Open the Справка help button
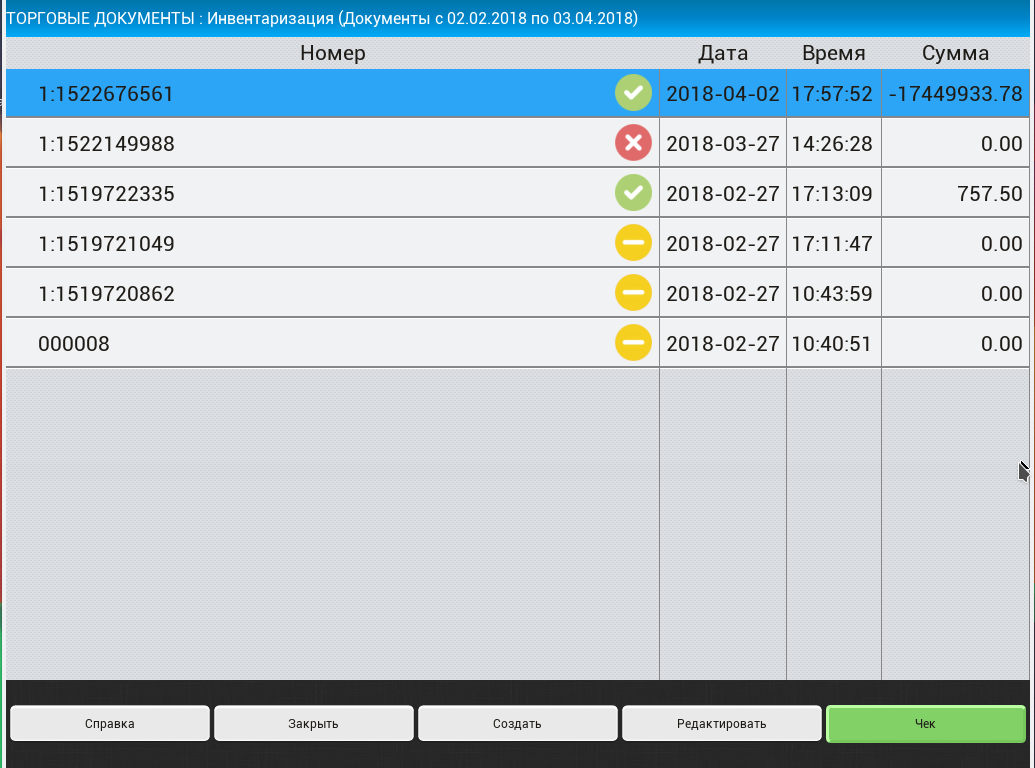The image size is (1035, 768). coord(110,724)
